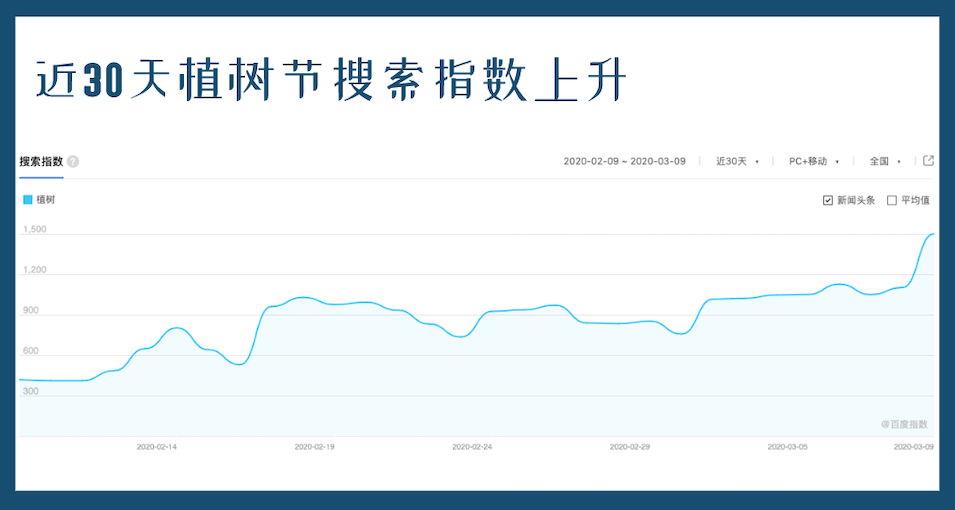Enable the 平均值 checkbox
The height and width of the screenshot is (510, 955).
[x=892, y=200]
